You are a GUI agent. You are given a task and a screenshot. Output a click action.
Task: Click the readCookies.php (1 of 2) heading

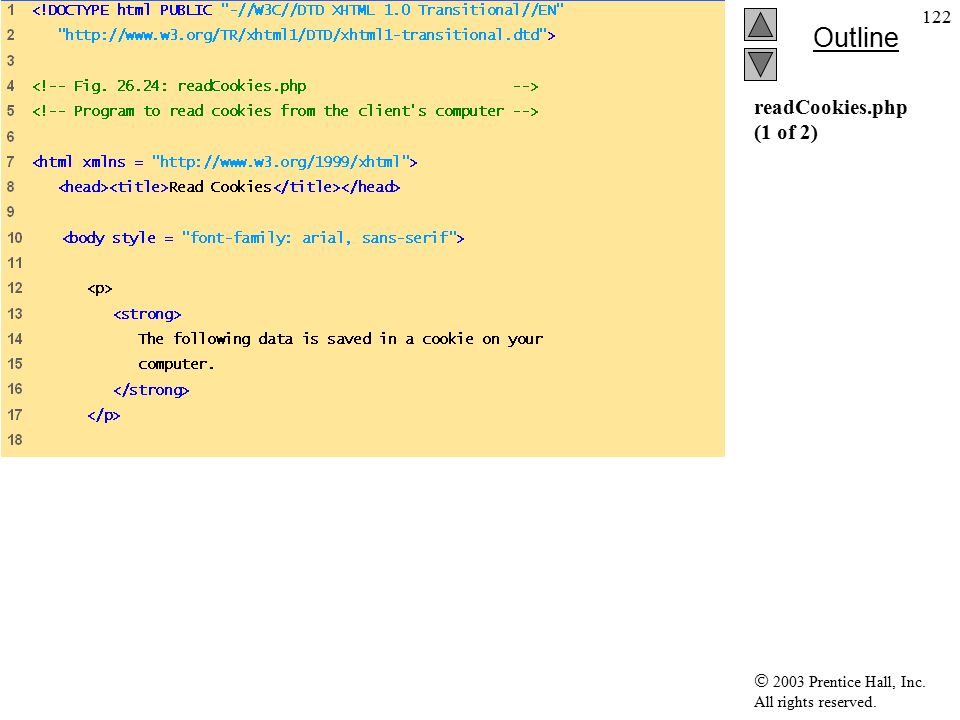tap(830, 119)
